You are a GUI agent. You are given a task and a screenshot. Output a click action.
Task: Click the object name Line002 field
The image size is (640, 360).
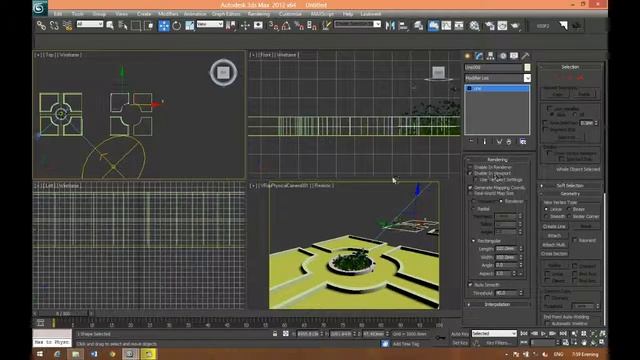point(493,67)
